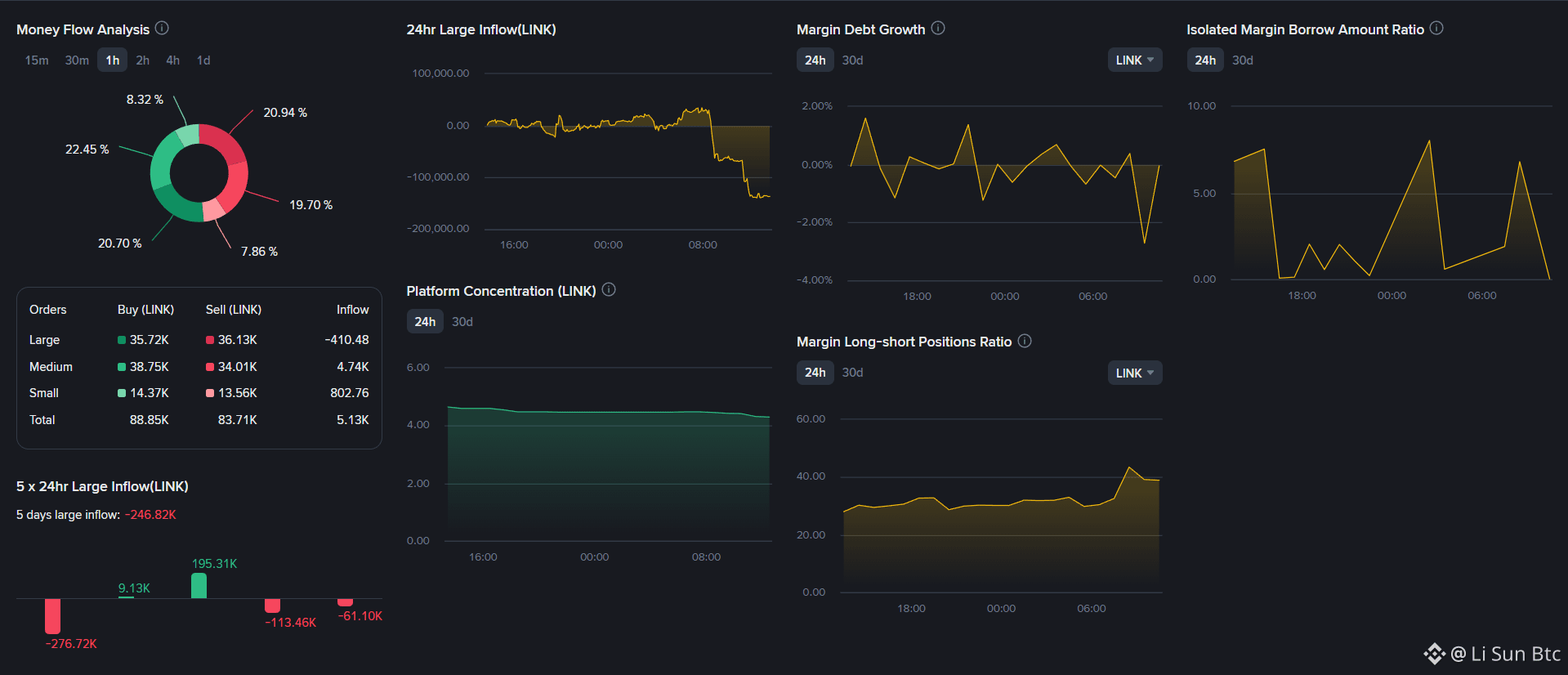Screen dimensions: 1568x675
Task: Click the Medium inflow value 4.74K
Action: (353, 367)
